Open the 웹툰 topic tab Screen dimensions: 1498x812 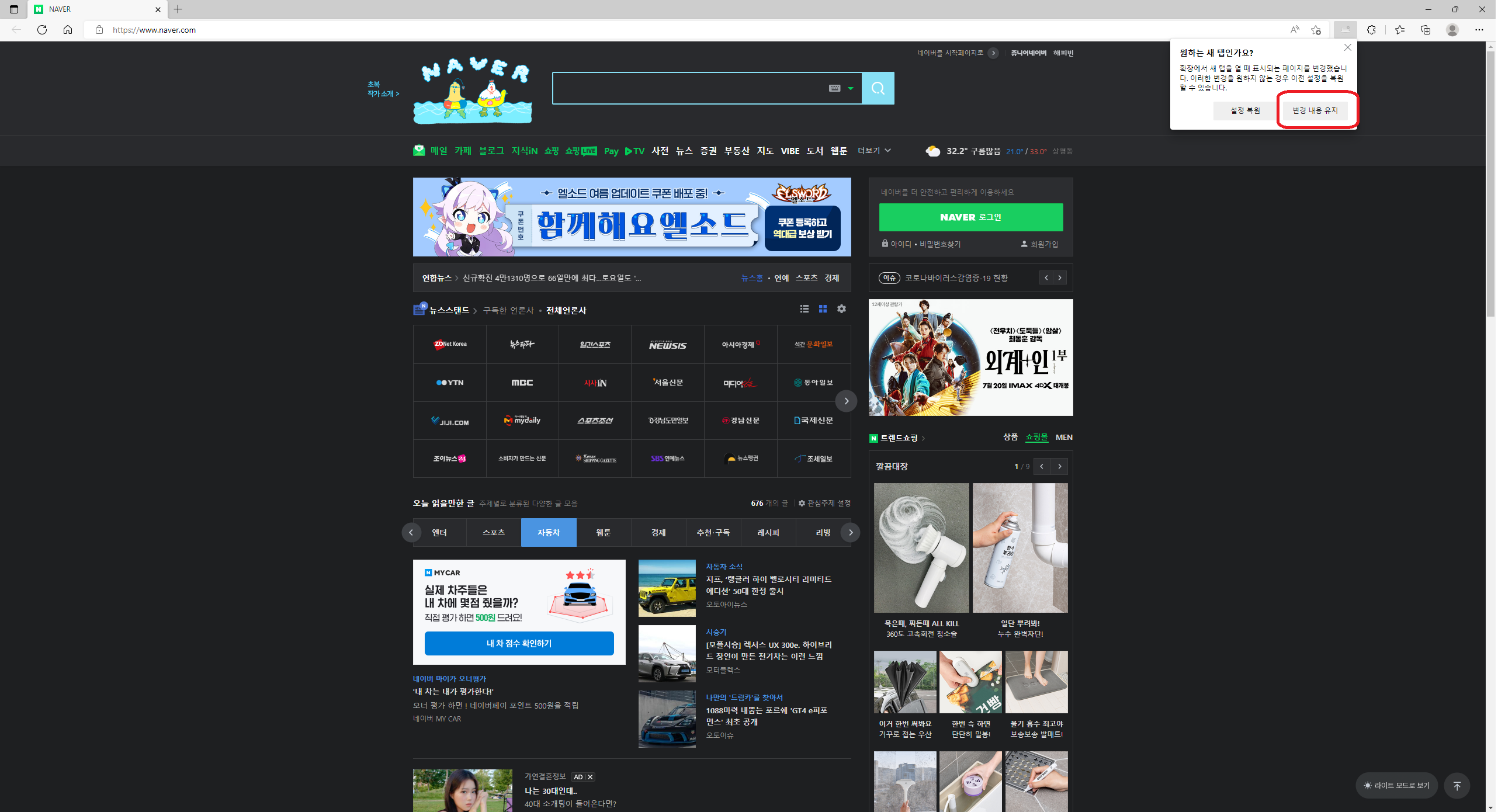coord(604,533)
